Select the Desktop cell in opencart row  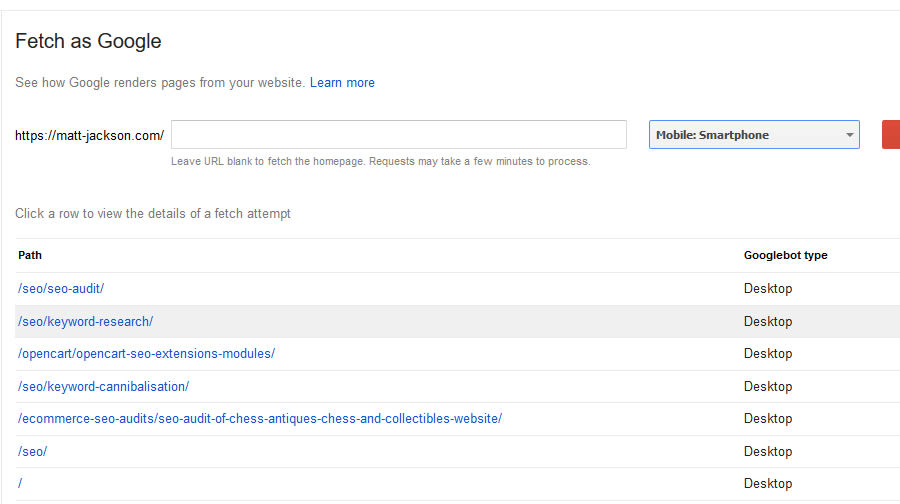(x=768, y=354)
